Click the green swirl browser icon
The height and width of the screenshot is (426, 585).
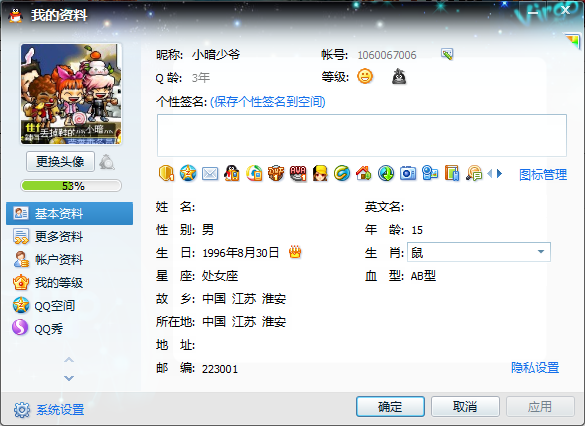tap(342, 173)
